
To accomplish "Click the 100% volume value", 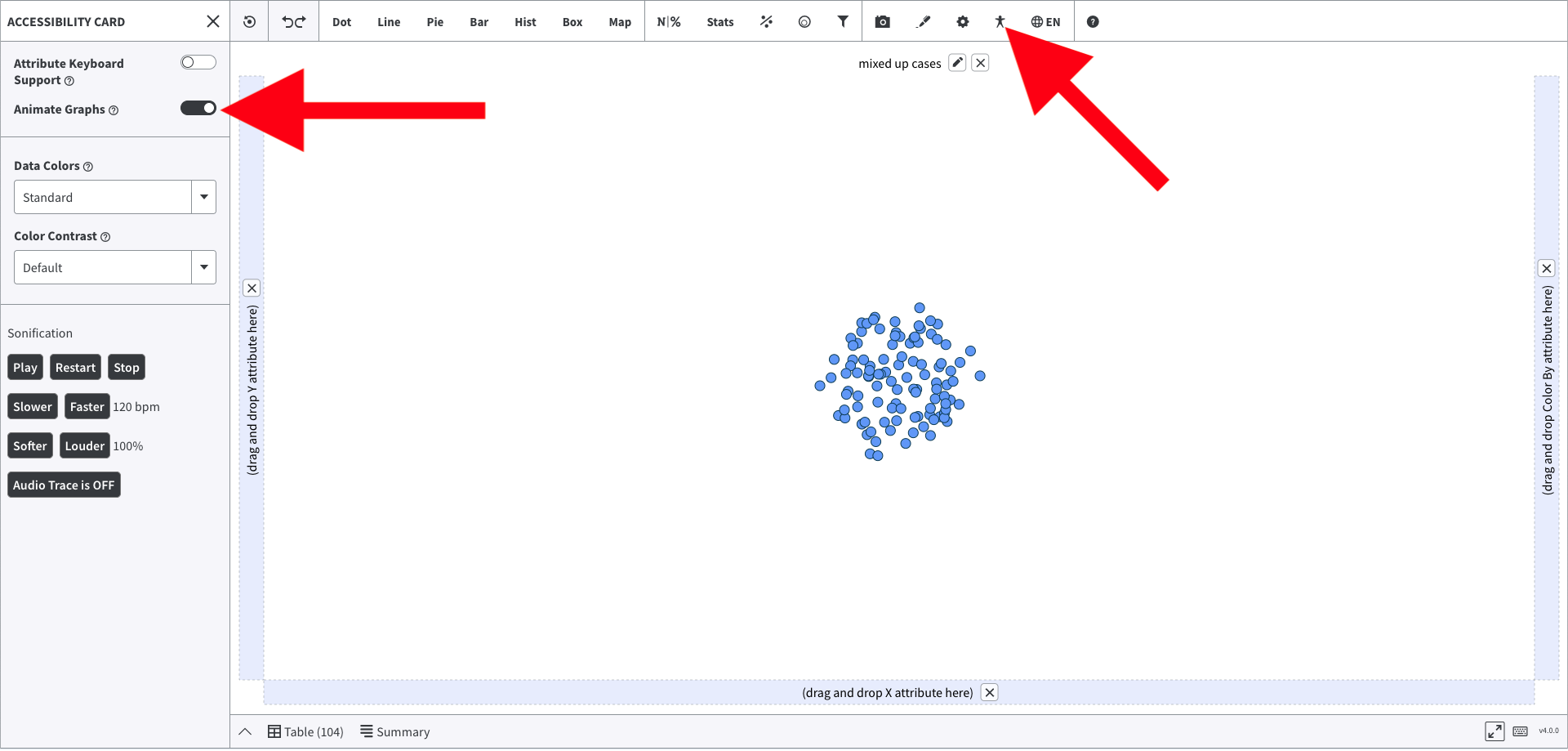I will pyautogui.click(x=128, y=446).
